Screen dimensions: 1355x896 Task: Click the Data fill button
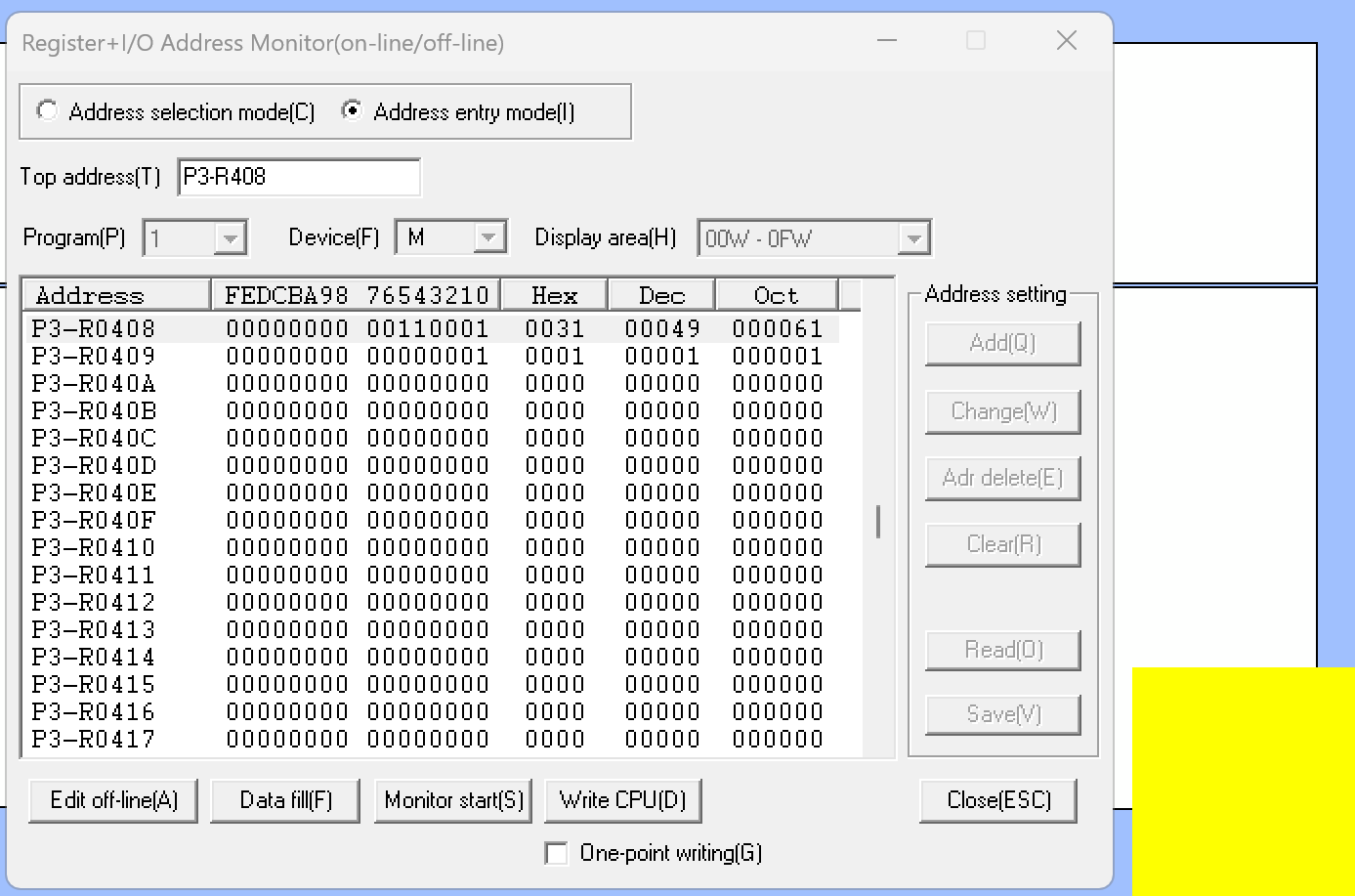tap(285, 800)
